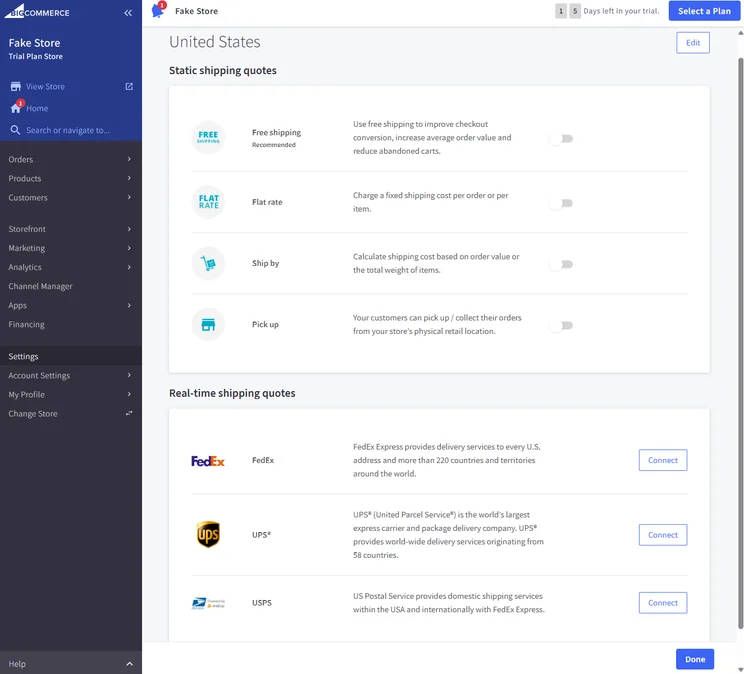Open store via external link icon

[x=129, y=86]
